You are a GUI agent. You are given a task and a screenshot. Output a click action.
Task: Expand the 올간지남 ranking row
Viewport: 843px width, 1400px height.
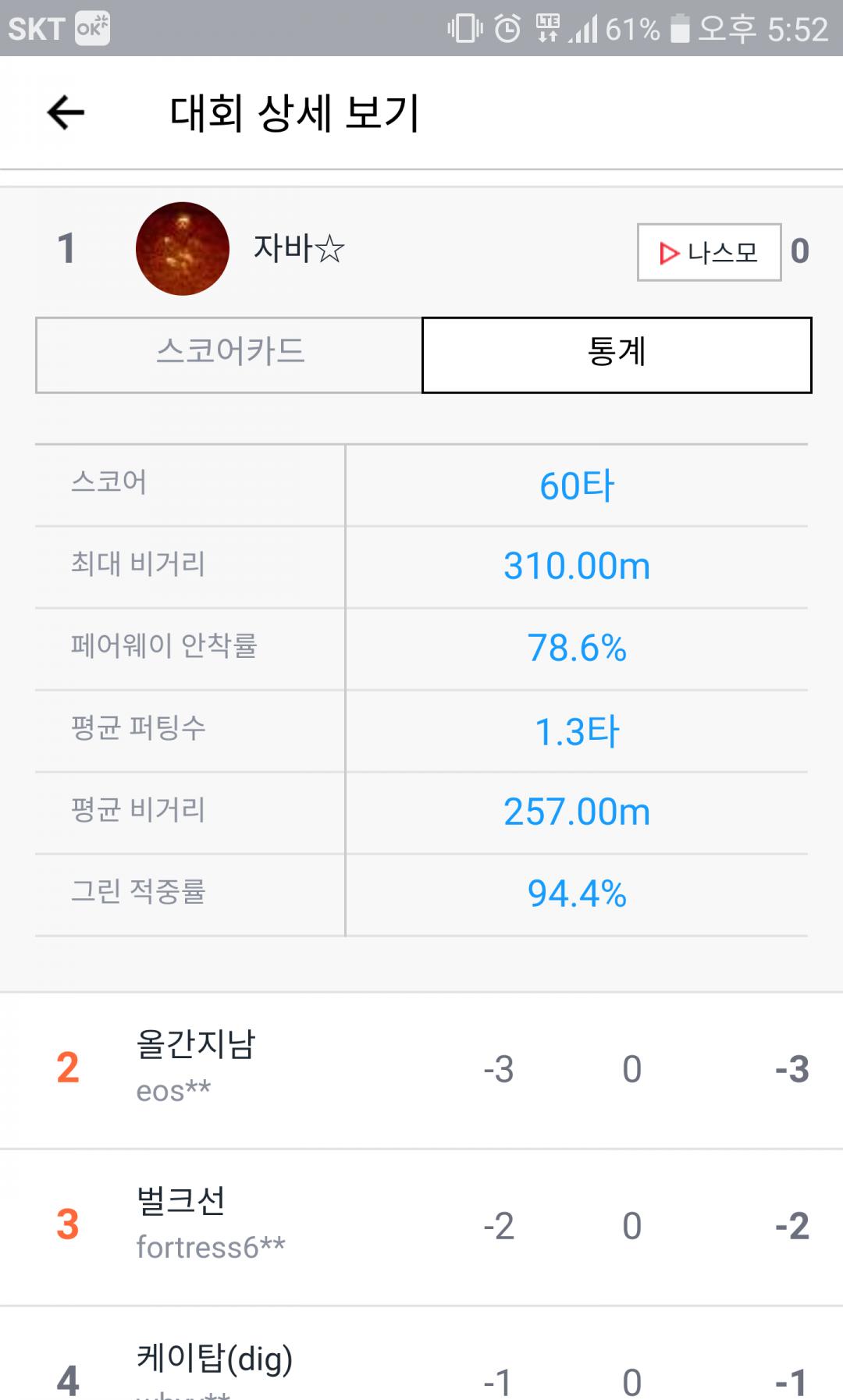421,1069
